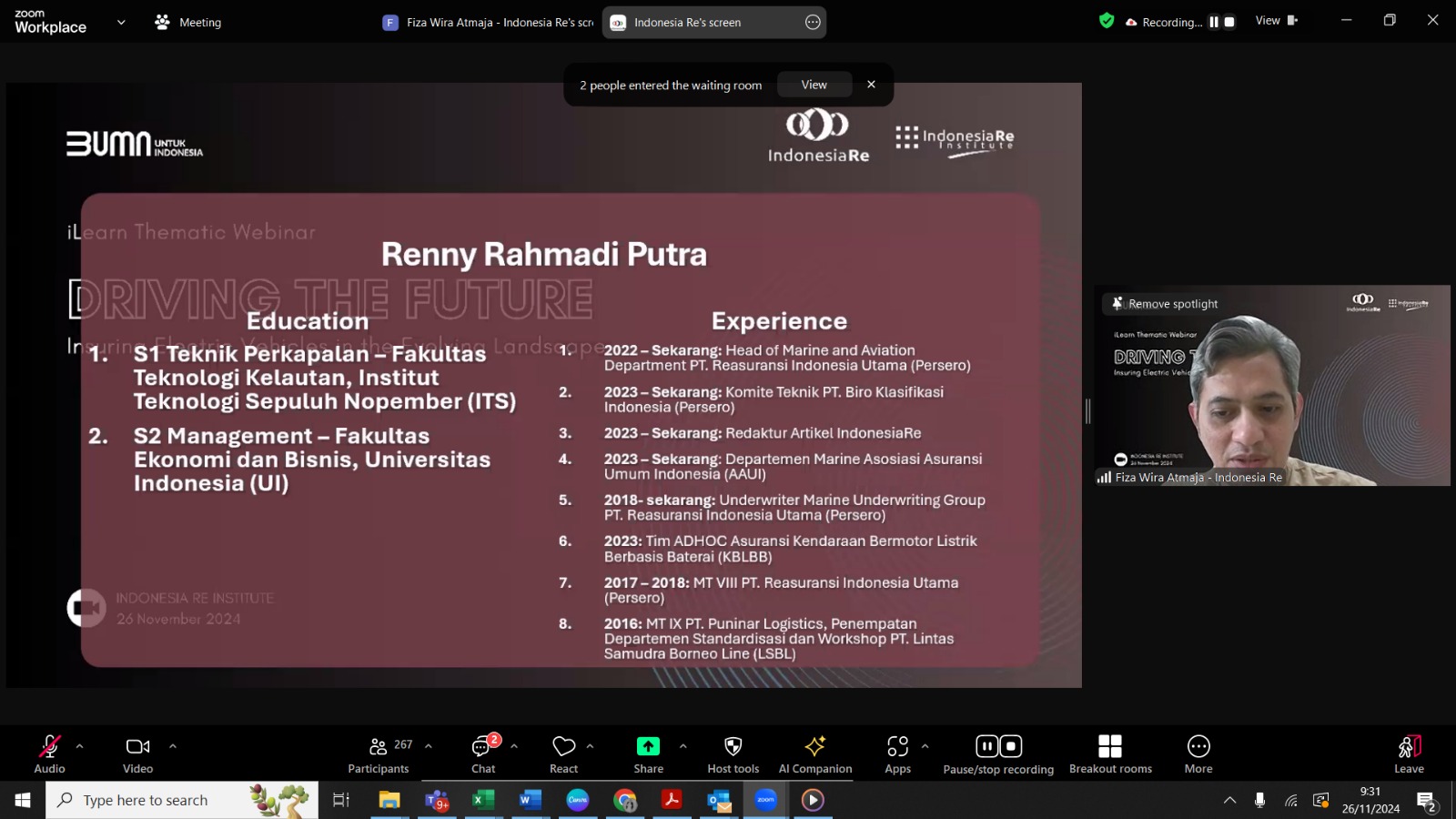This screenshot has height=819, width=1456.
Task: Click the green encryption shield icon
Action: pyautogui.click(x=1107, y=21)
